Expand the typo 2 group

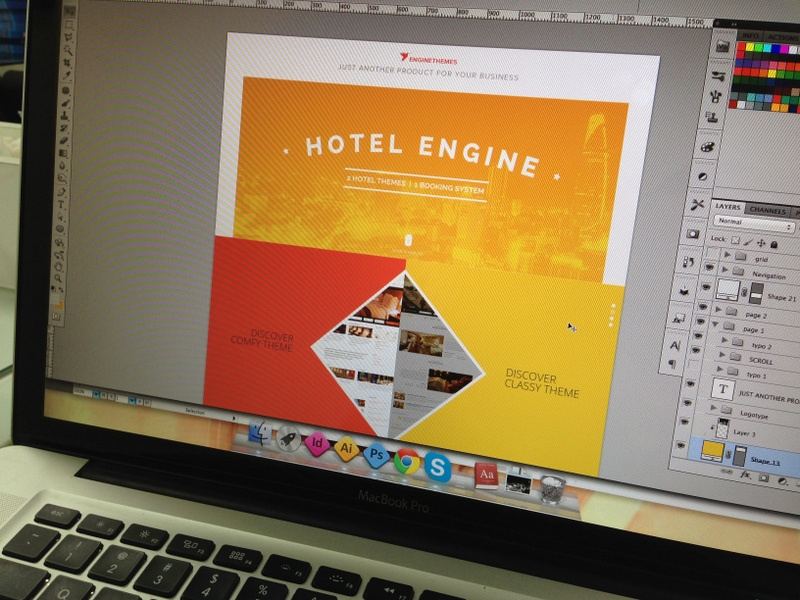coord(724,339)
